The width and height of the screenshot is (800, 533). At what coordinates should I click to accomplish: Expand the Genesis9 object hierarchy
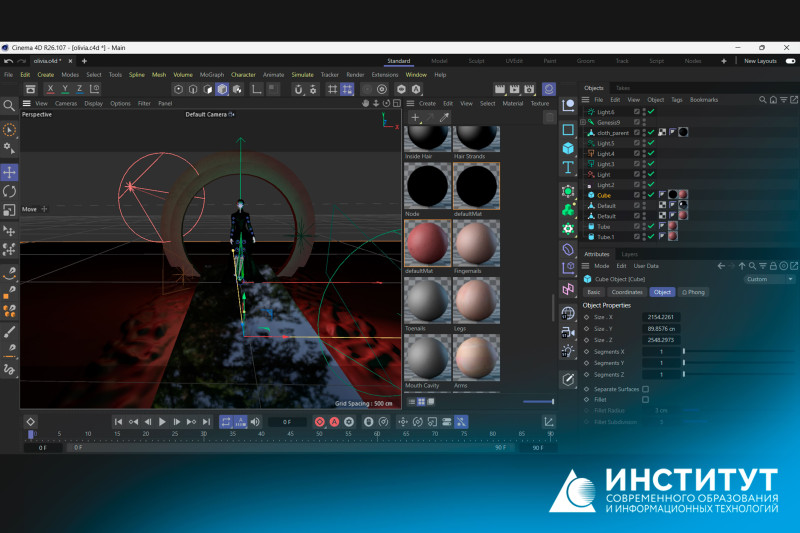583,122
